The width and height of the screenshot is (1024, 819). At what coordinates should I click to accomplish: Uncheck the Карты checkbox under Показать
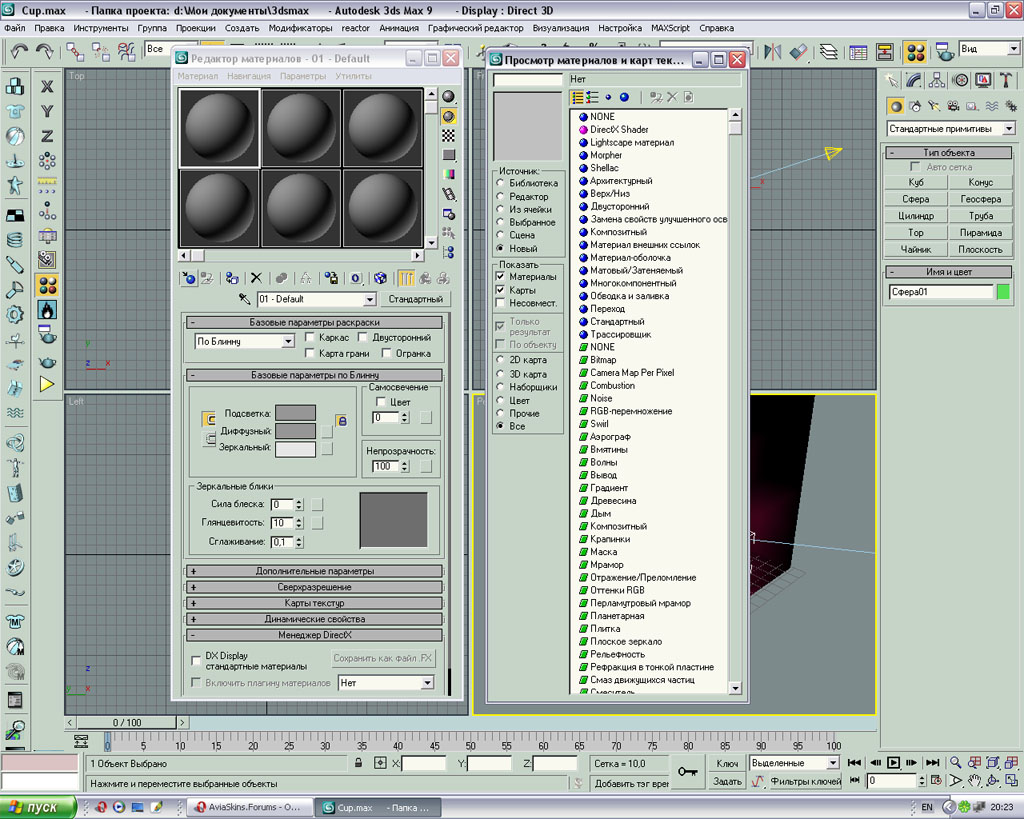tap(501, 290)
